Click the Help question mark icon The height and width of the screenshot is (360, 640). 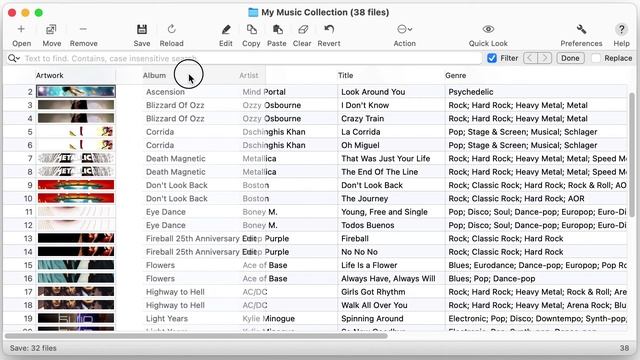coord(621,29)
